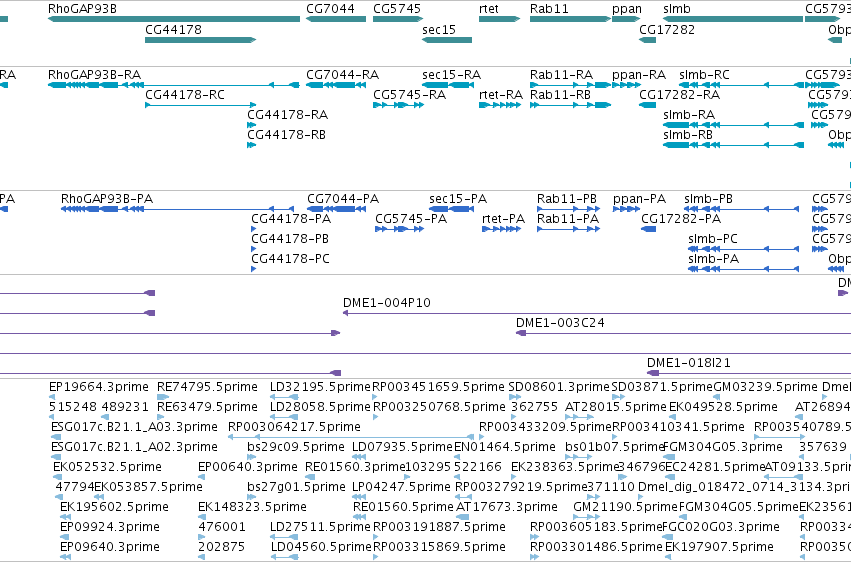
Task: Select the sec15-RA transcript
Action: tap(448, 85)
